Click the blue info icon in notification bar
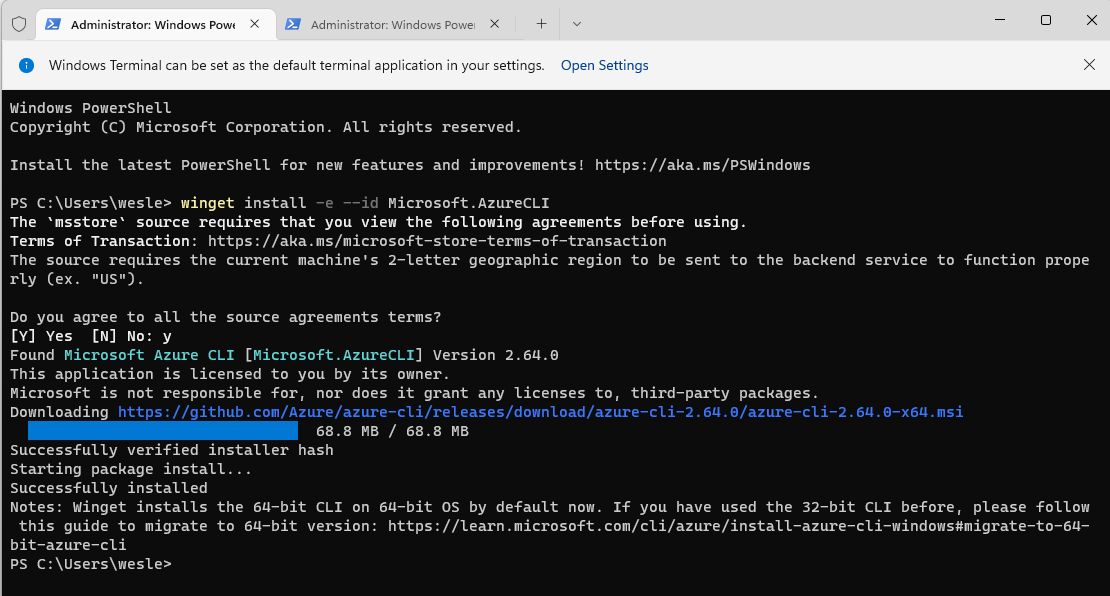1110x596 pixels. (26, 65)
